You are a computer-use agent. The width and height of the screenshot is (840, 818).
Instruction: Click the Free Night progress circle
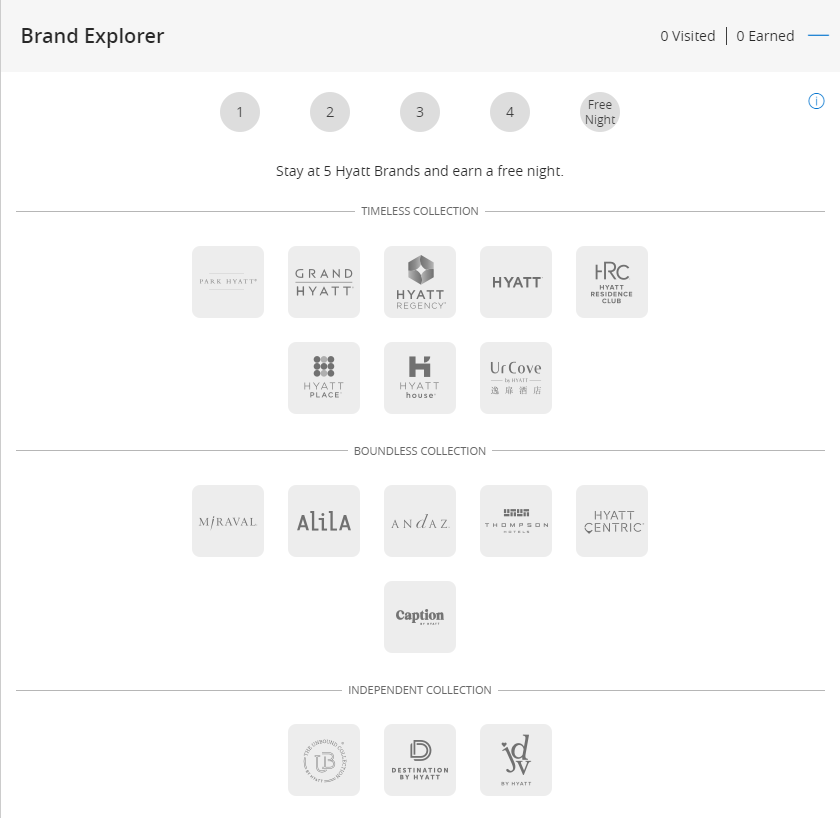[x=600, y=112]
